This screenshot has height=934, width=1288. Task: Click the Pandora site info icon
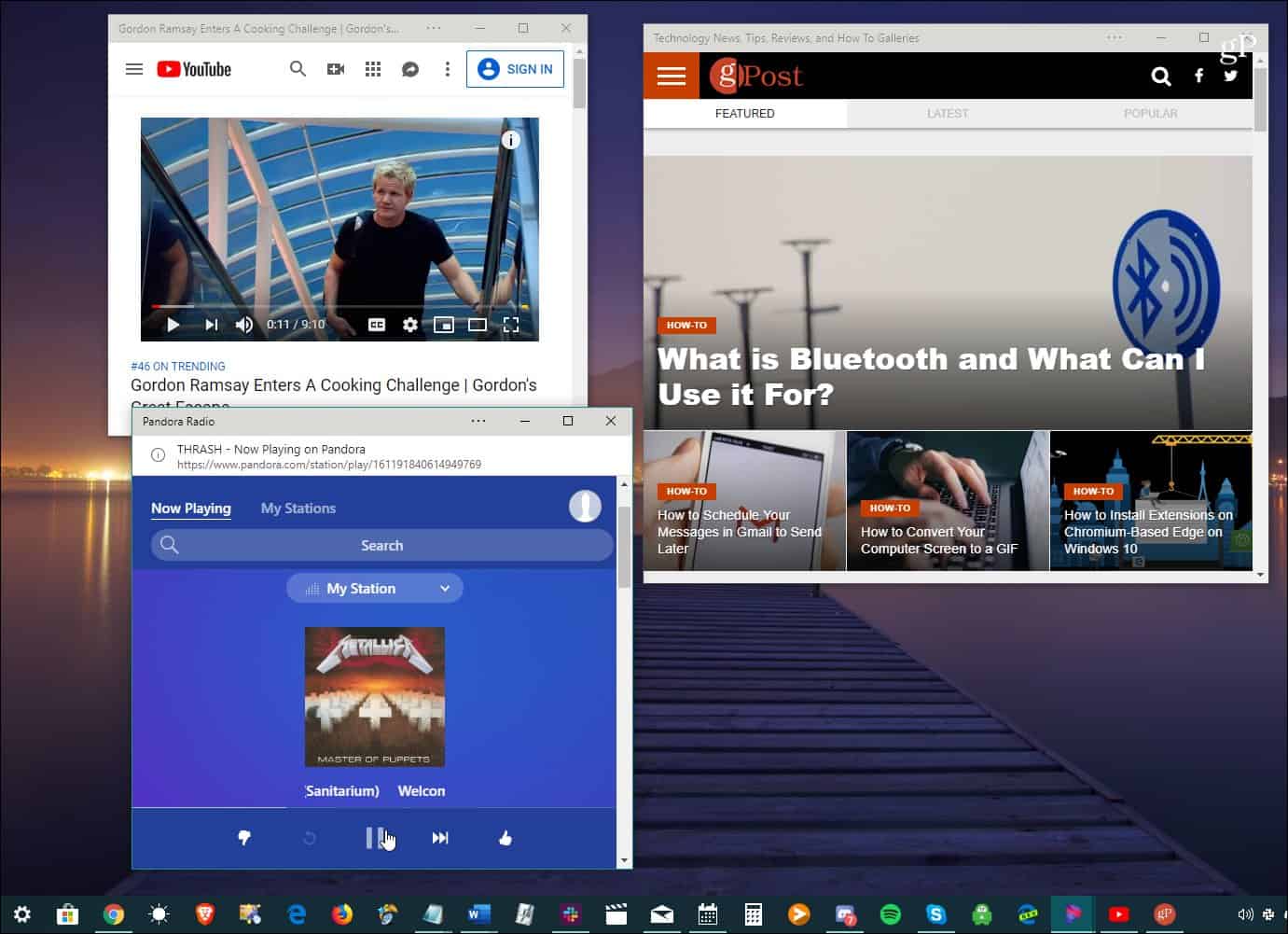[x=159, y=455]
